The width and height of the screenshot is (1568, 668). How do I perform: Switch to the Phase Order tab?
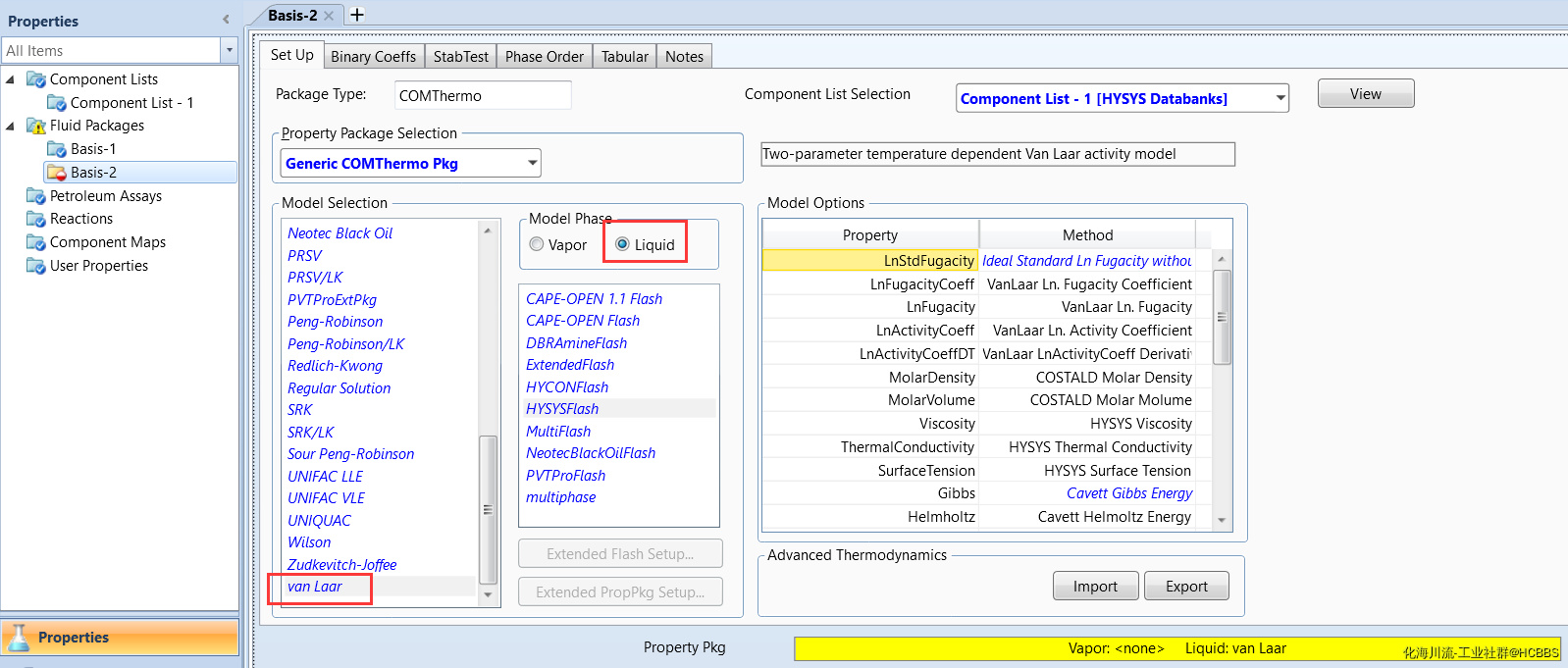(544, 57)
